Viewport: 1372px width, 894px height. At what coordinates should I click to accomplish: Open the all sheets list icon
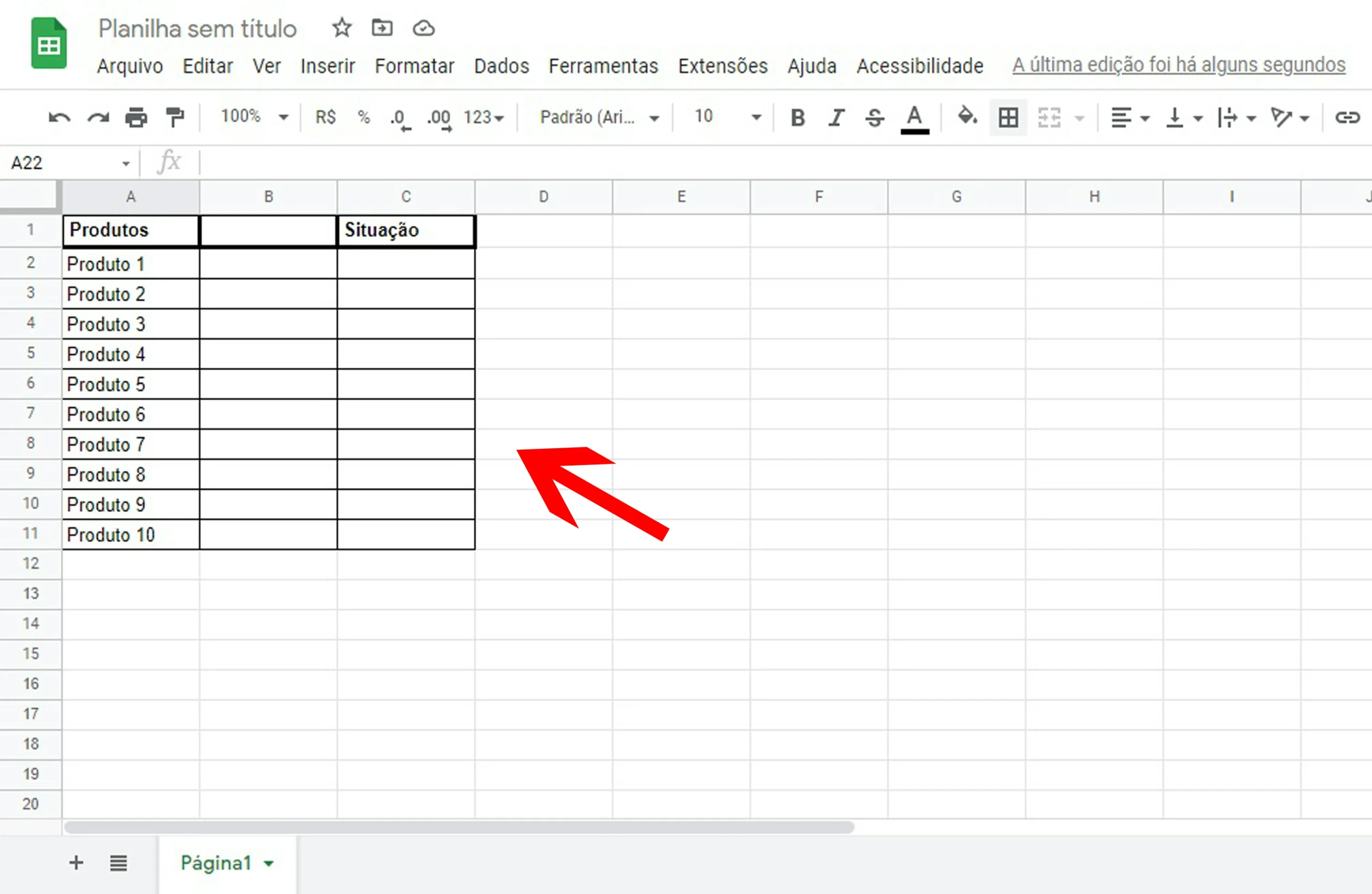point(118,863)
